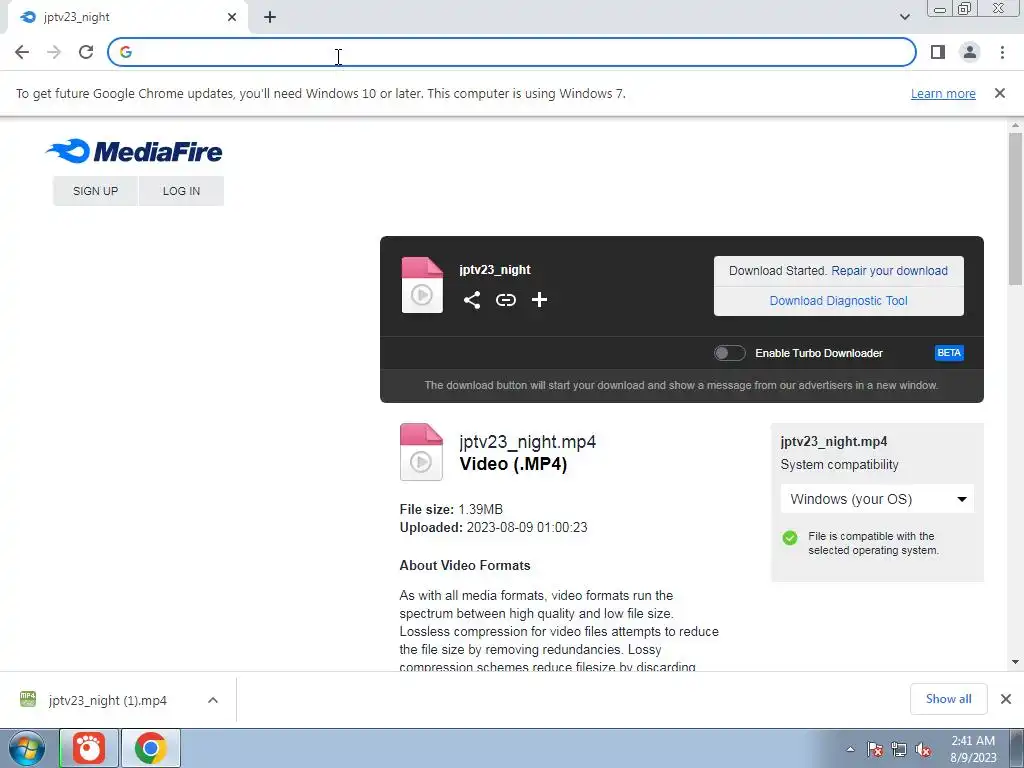Open a new tab with plus button
This screenshot has width=1024, height=768.
click(270, 17)
